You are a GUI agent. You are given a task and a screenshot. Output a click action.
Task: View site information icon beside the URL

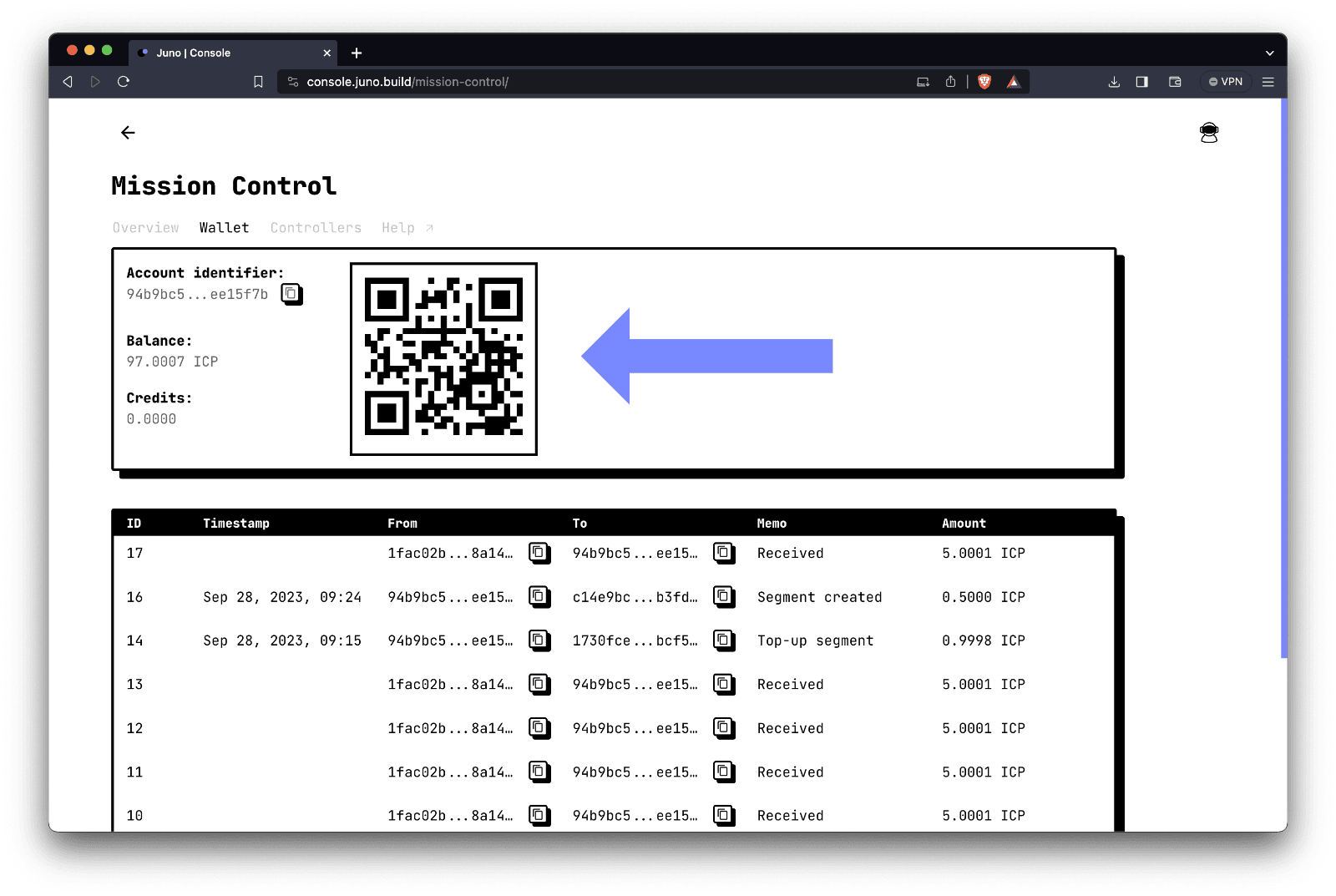click(x=293, y=82)
